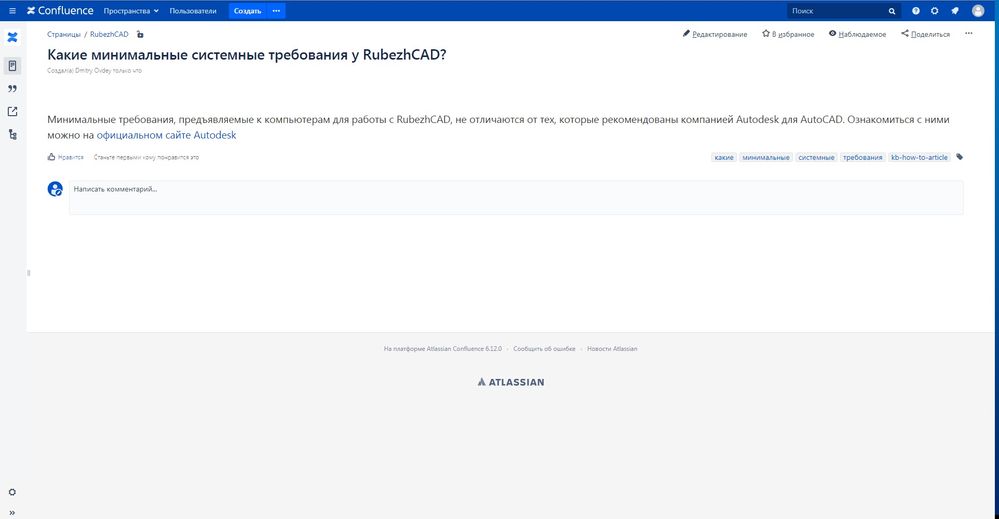Click the Создать button
Screen dimensions: 999x519
248,11
